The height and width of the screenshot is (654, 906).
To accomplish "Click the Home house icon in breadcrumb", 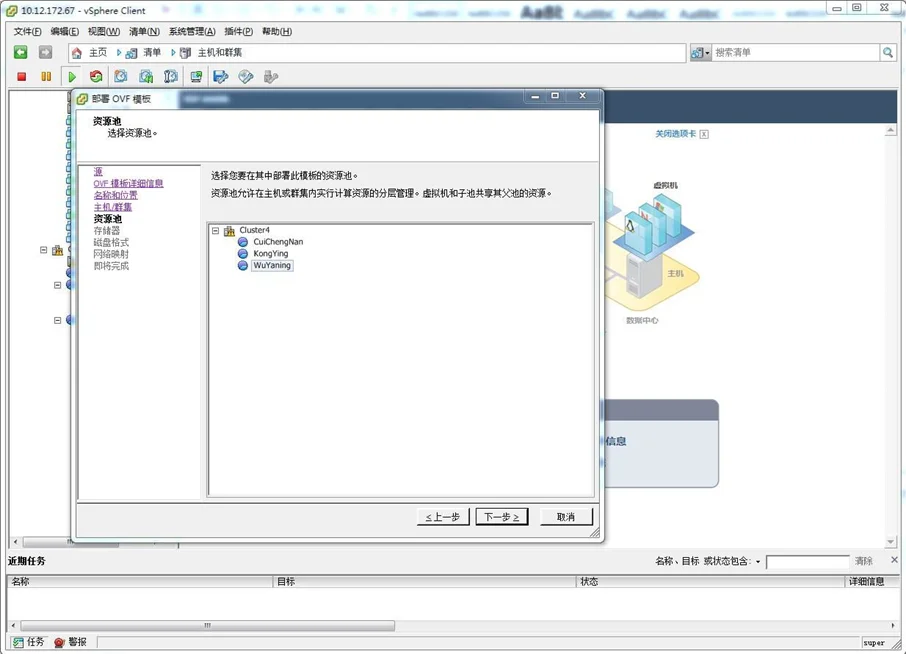I will click(x=76, y=53).
